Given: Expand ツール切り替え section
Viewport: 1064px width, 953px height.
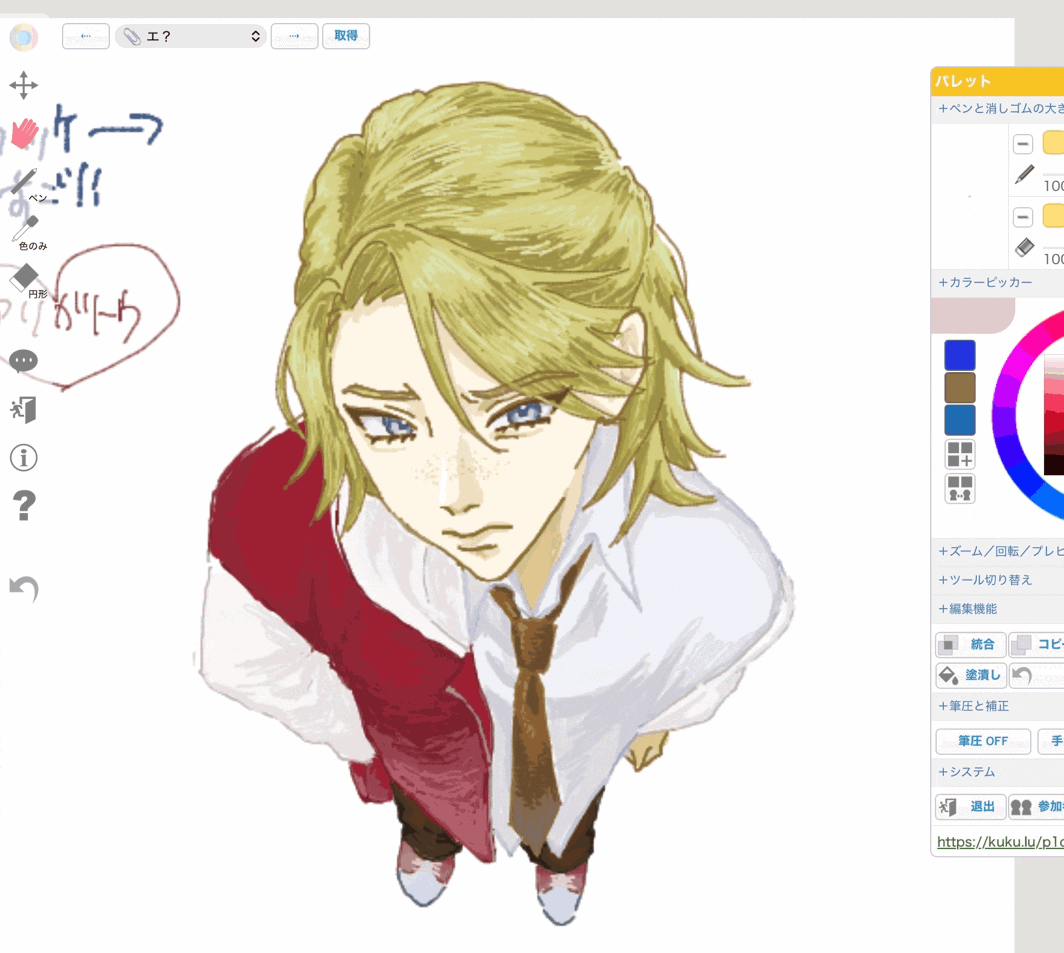Looking at the screenshot, I should pos(998,580).
